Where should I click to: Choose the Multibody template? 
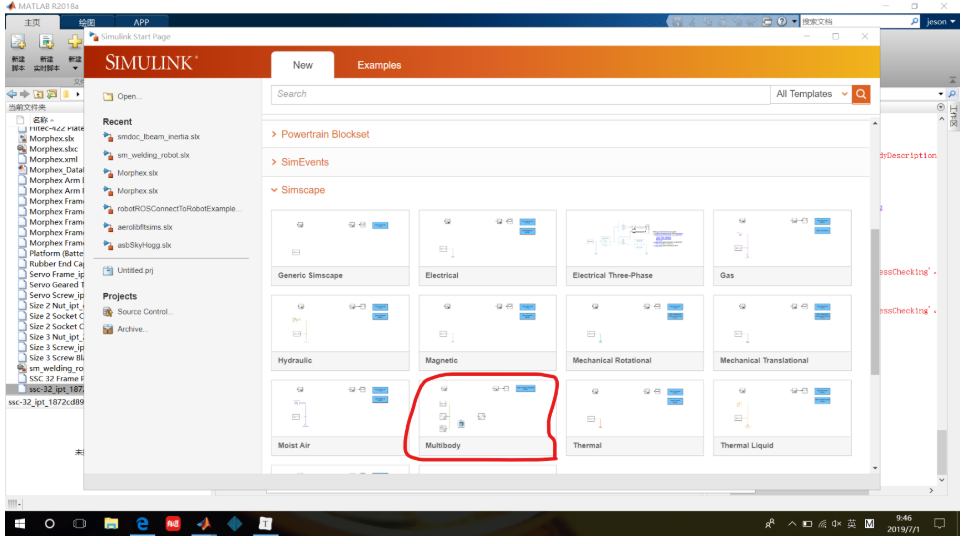488,418
